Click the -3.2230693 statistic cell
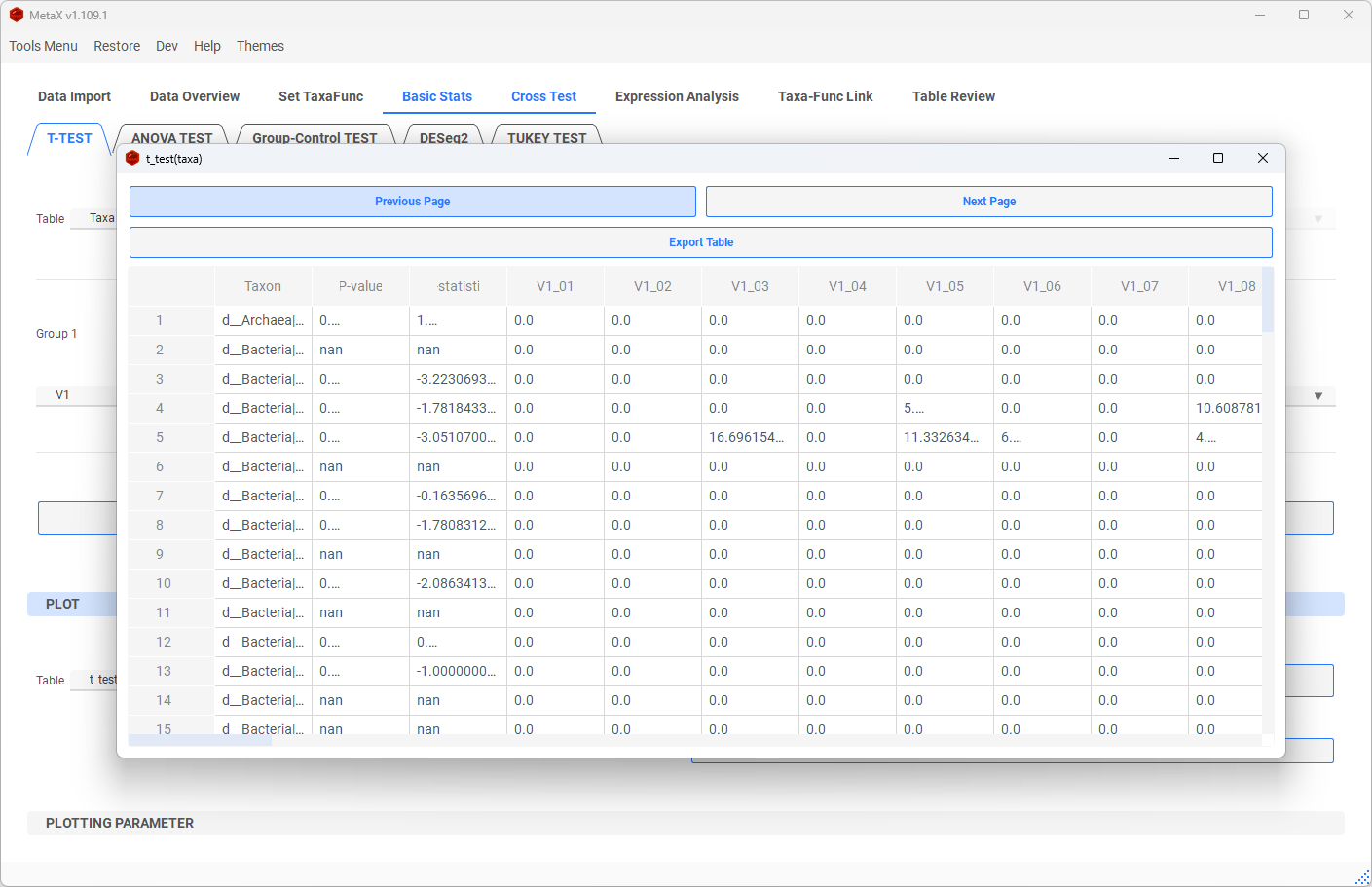 458,379
